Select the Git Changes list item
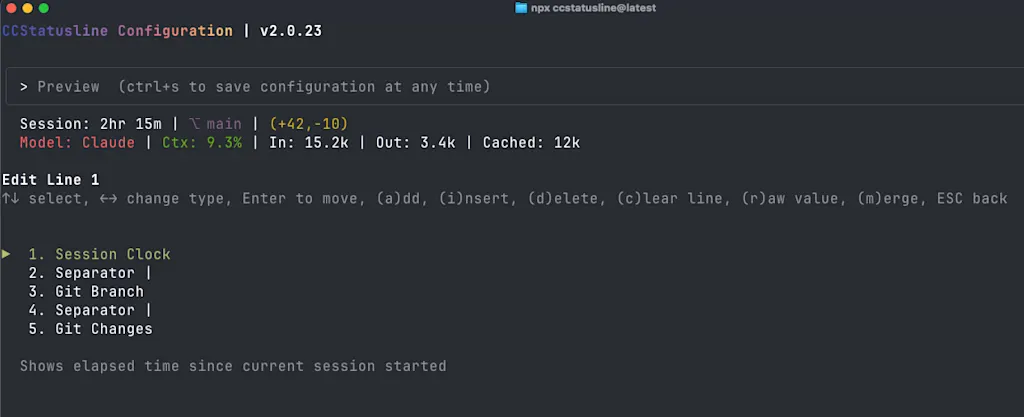The height and width of the screenshot is (417, 1024). 90,329
